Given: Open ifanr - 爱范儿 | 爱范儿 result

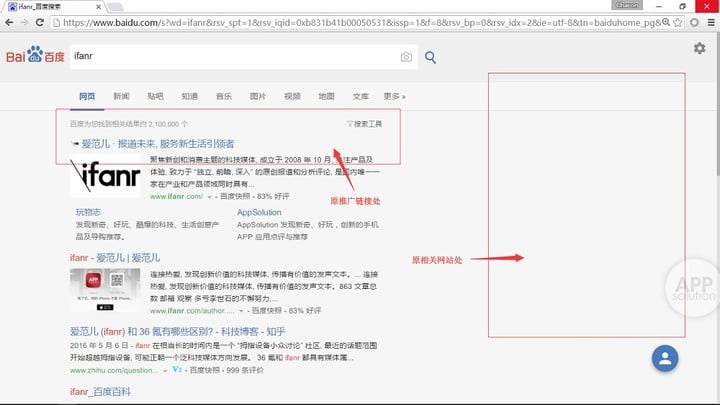Looking at the screenshot, I should tap(115, 258).
